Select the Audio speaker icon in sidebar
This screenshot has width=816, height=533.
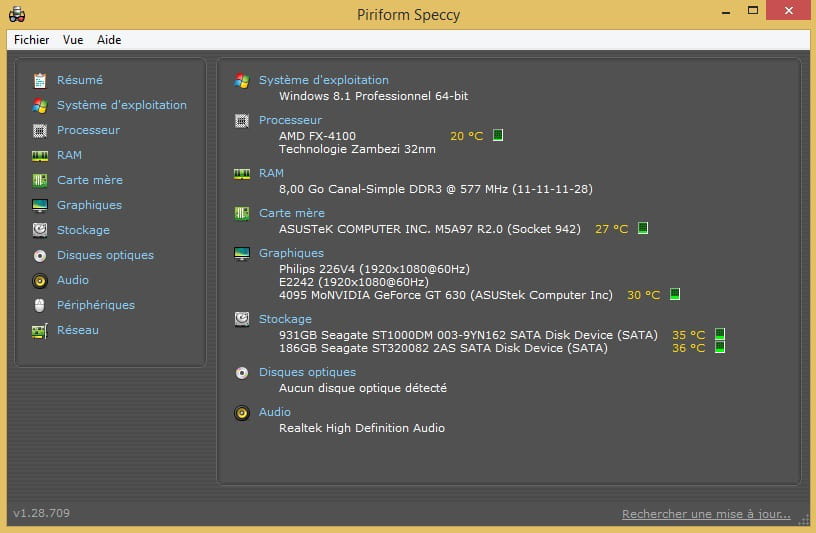tap(40, 280)
